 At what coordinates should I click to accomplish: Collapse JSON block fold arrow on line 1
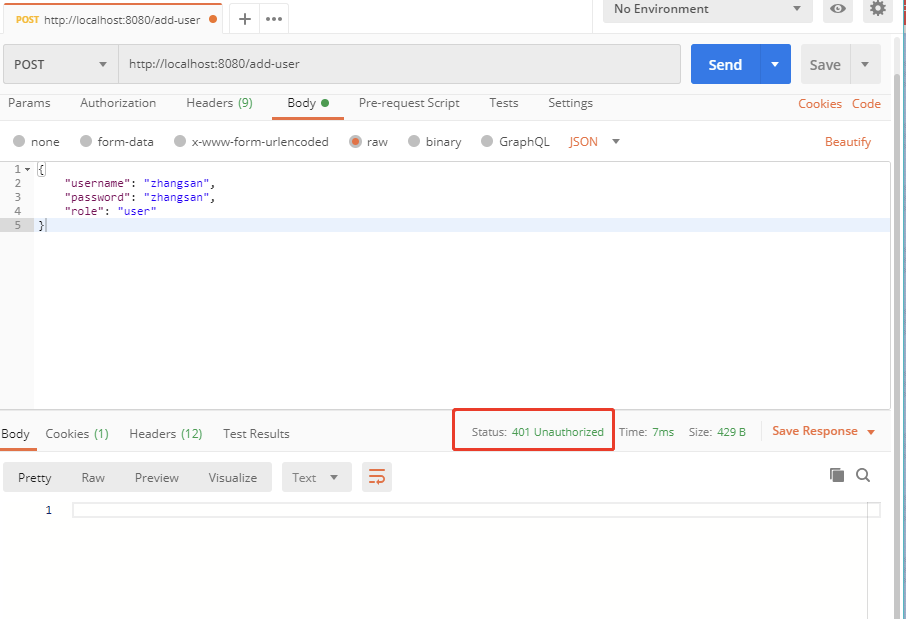(x=27, y=169)
